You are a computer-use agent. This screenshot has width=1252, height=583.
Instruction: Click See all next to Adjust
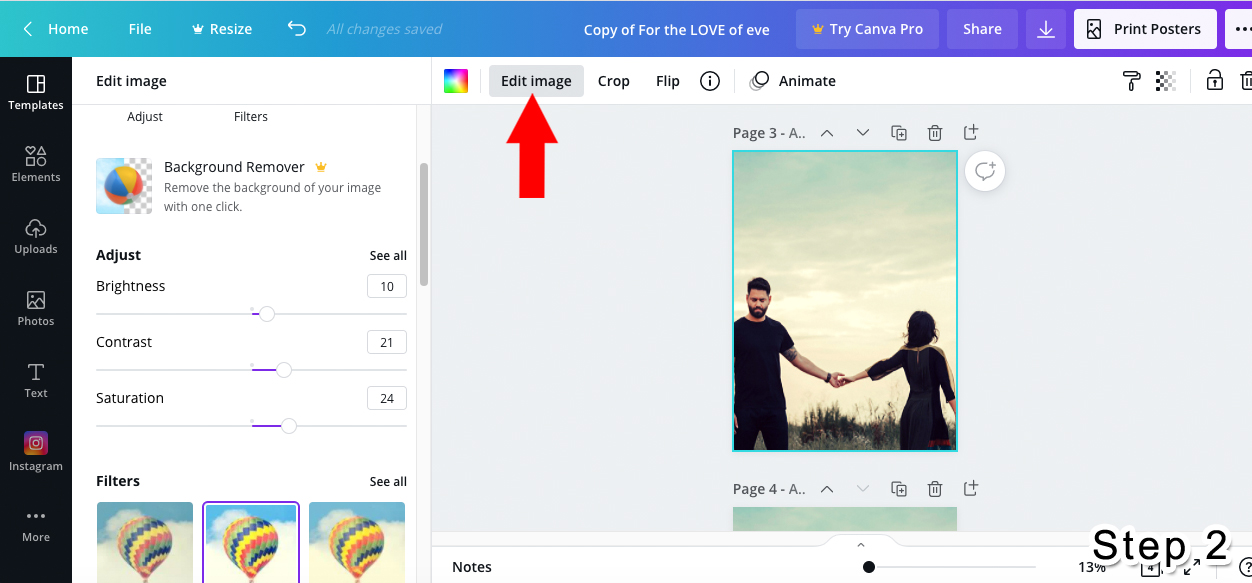coord(388,255)
